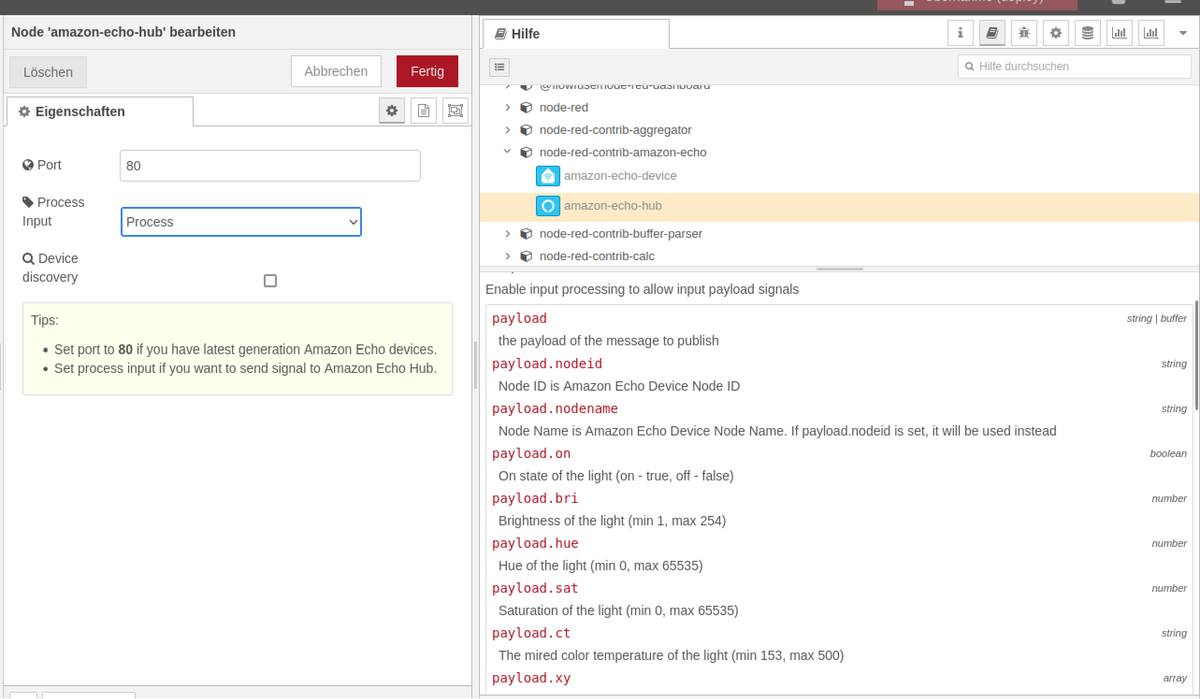
Task: Open the Process Input dropdown
Action: [x=241, y=222]
